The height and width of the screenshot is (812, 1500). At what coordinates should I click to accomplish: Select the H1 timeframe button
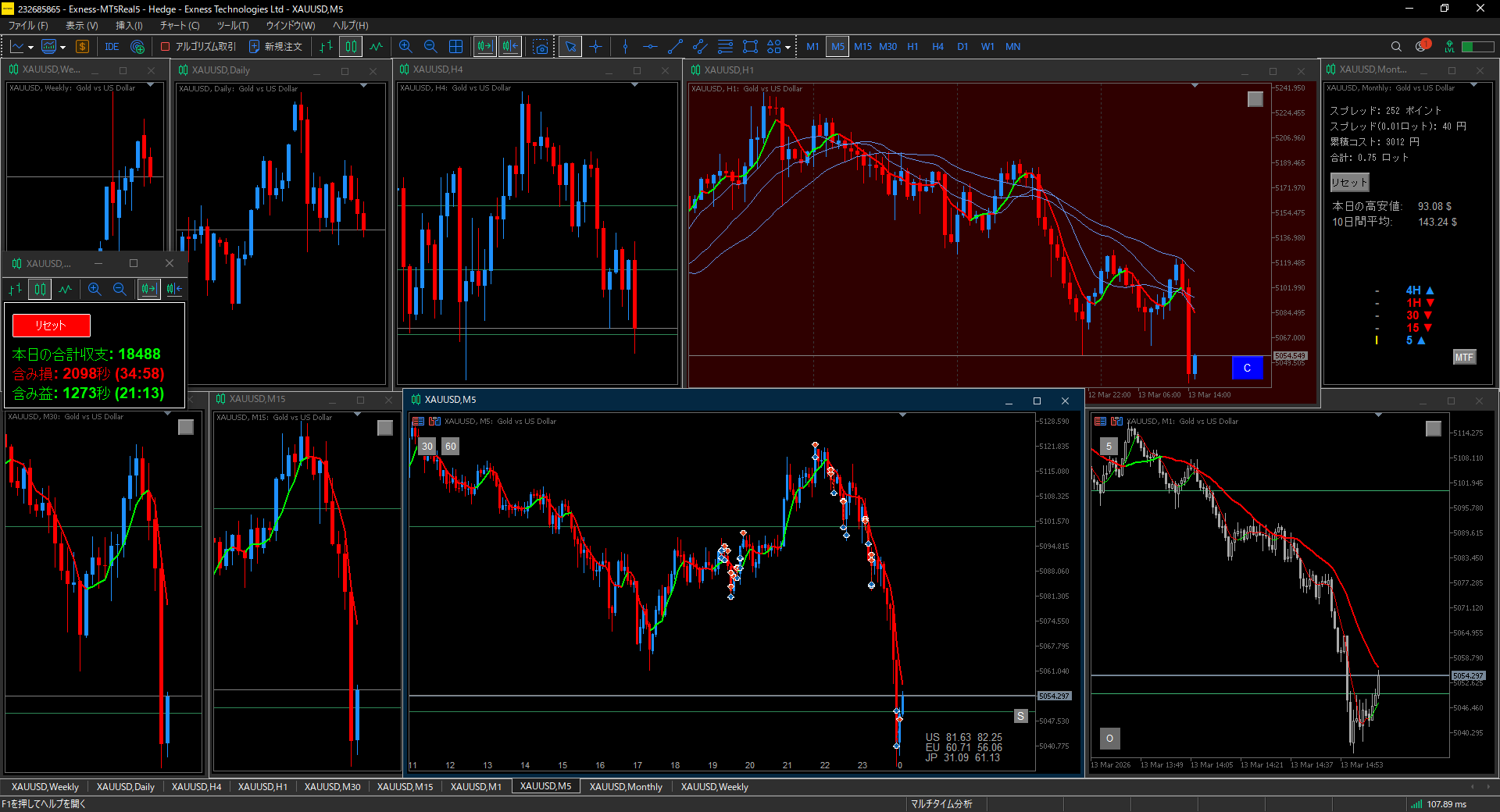(x=912, y=47)
